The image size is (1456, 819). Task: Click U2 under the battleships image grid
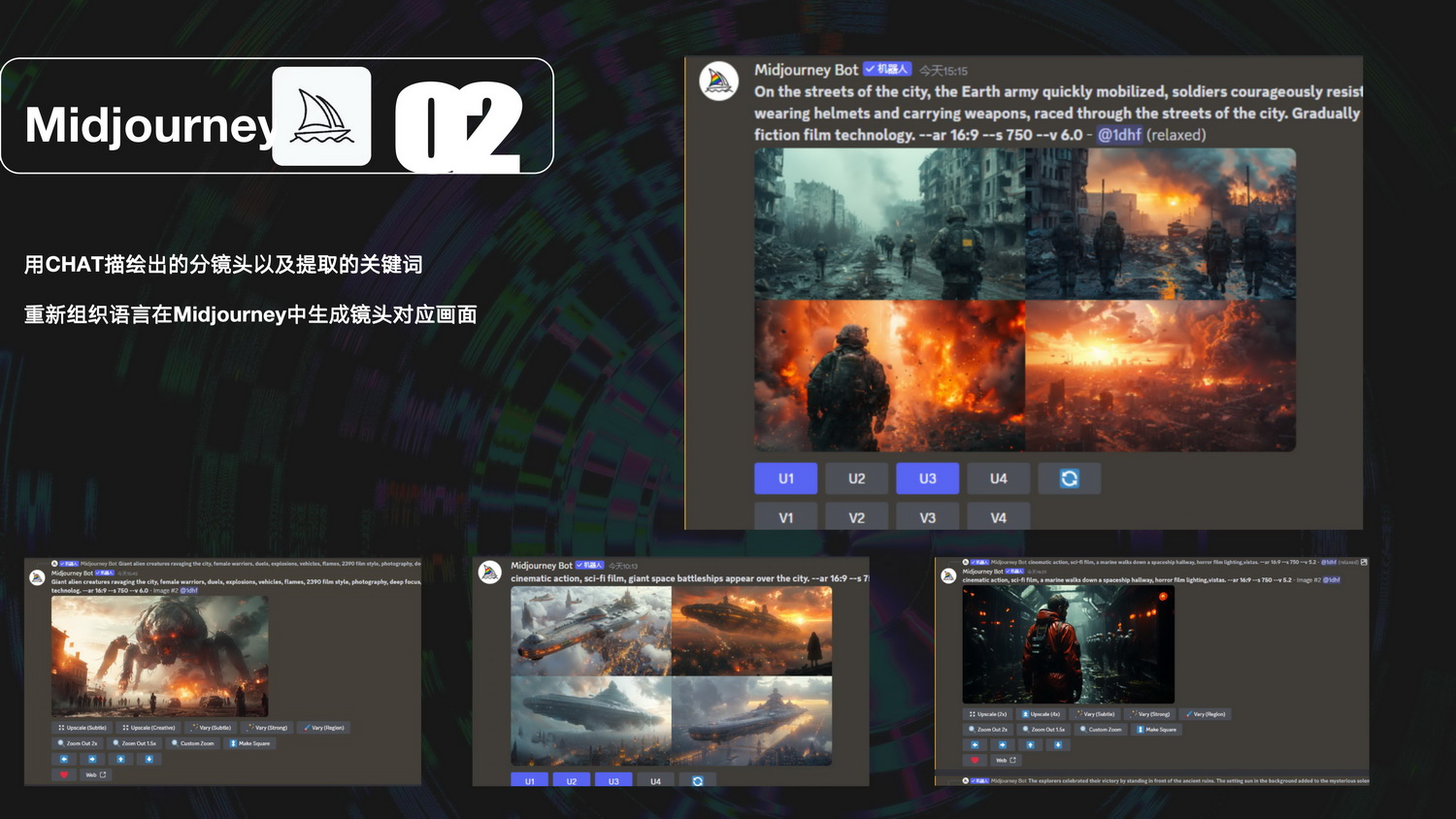(x=572, y=780)
